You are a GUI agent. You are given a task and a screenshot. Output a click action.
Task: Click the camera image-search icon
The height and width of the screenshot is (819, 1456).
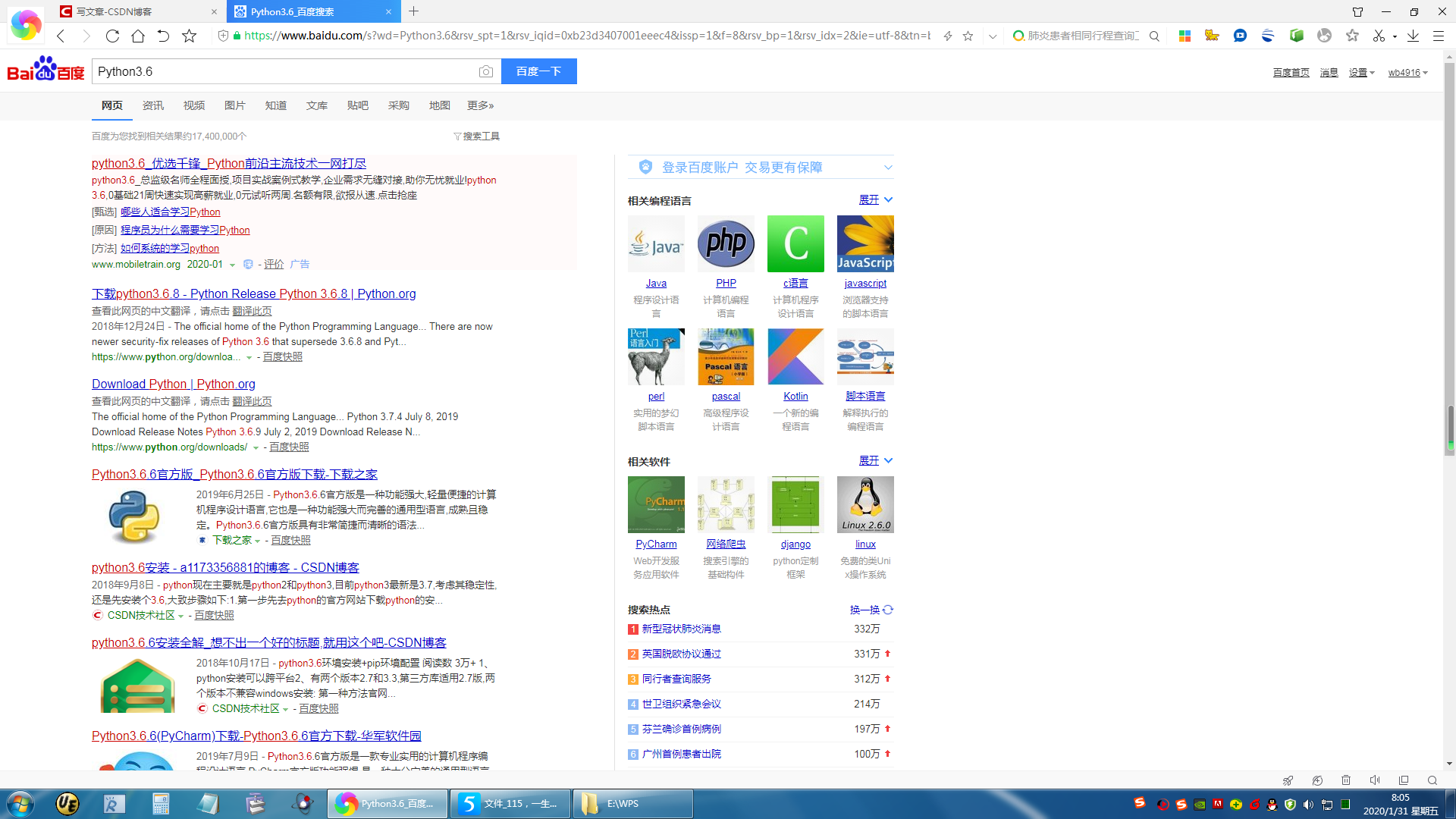485,71
